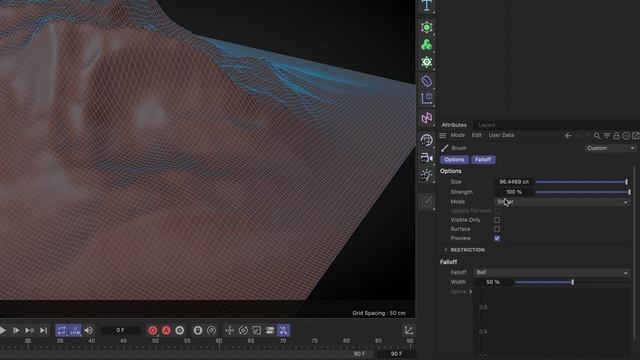Open Attributes in new window icon
640x360 pixels.
tap(635, 136)
